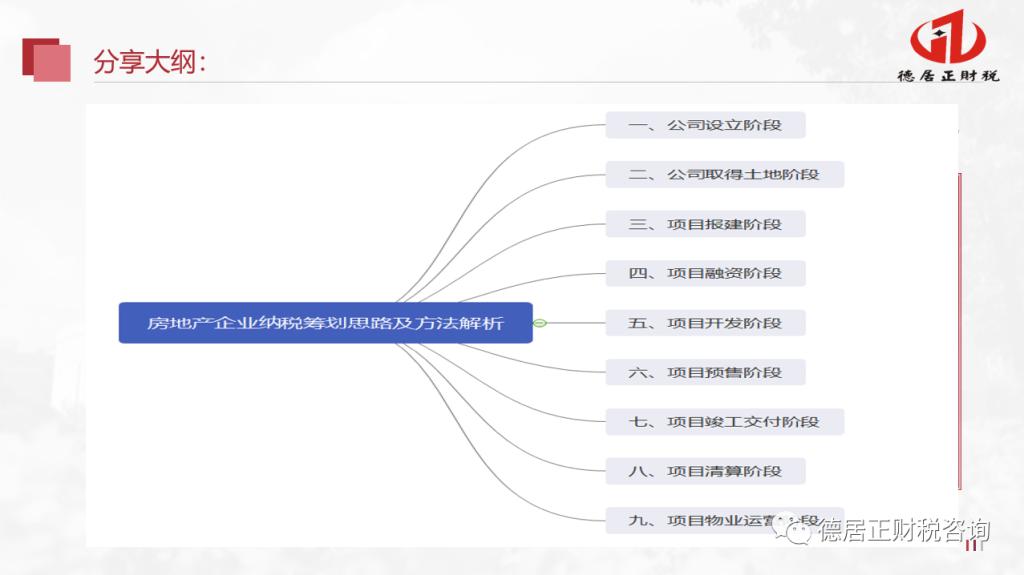
Task: Click the 德居正财税咨询 watermark text
Action: pyautogui.click(x=904, y=530)
